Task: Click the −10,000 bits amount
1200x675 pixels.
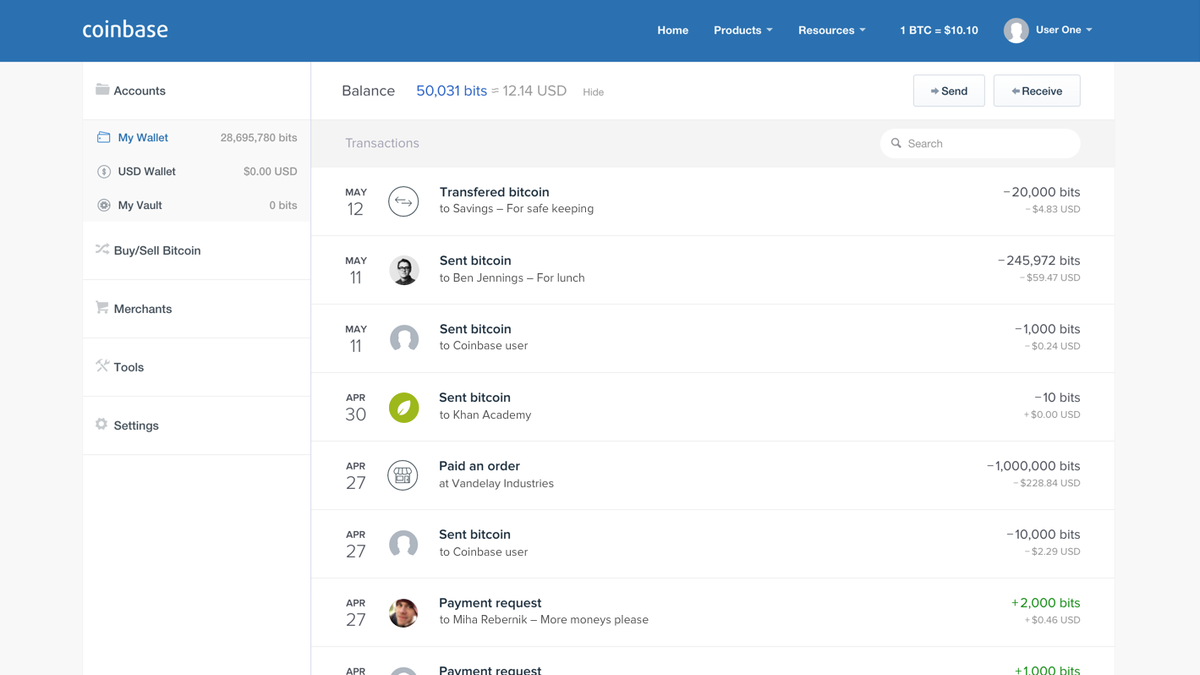Action: [1043, 534]
